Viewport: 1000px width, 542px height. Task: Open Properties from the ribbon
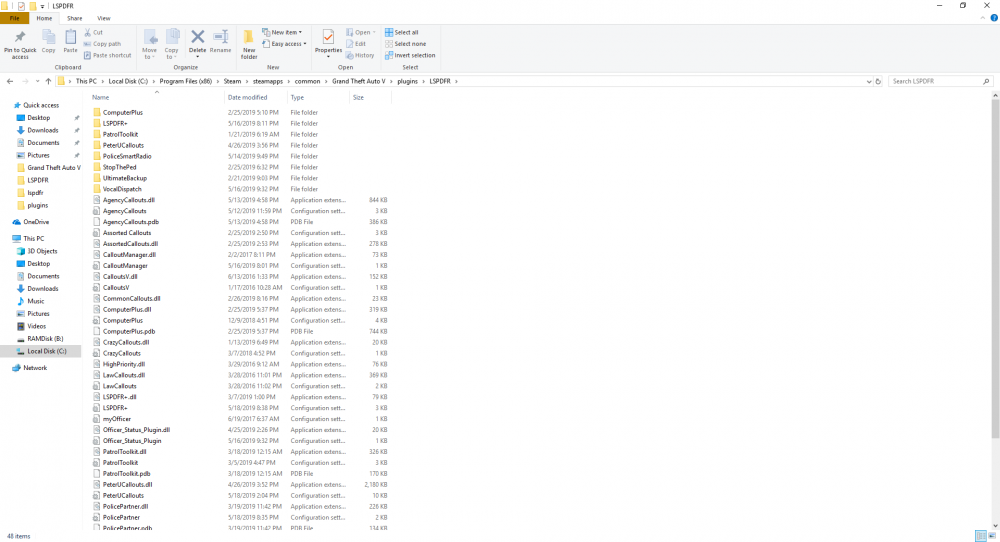pos(328,42)
